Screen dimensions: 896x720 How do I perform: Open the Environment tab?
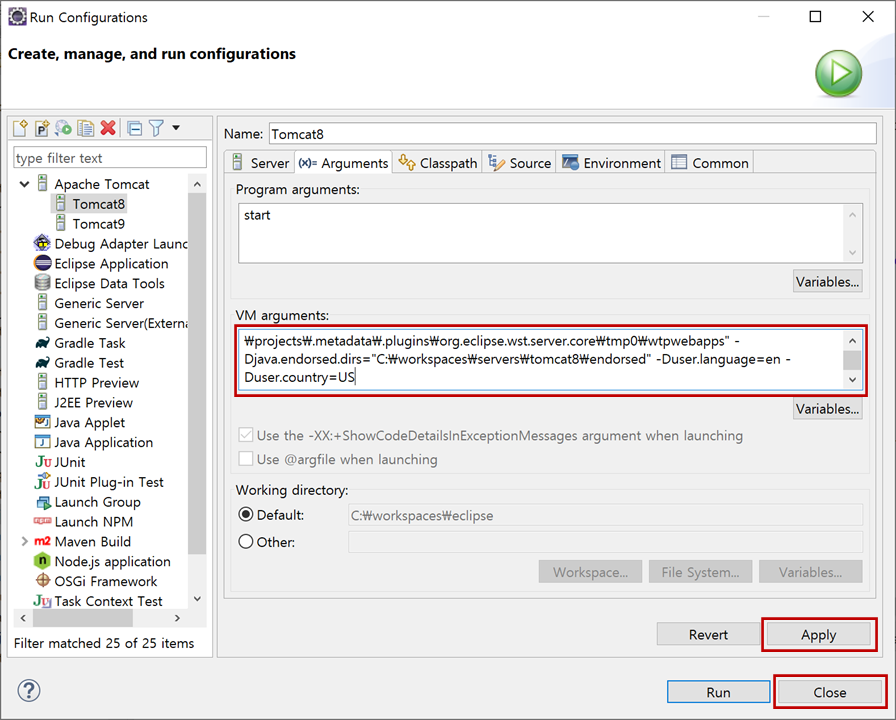611,163
